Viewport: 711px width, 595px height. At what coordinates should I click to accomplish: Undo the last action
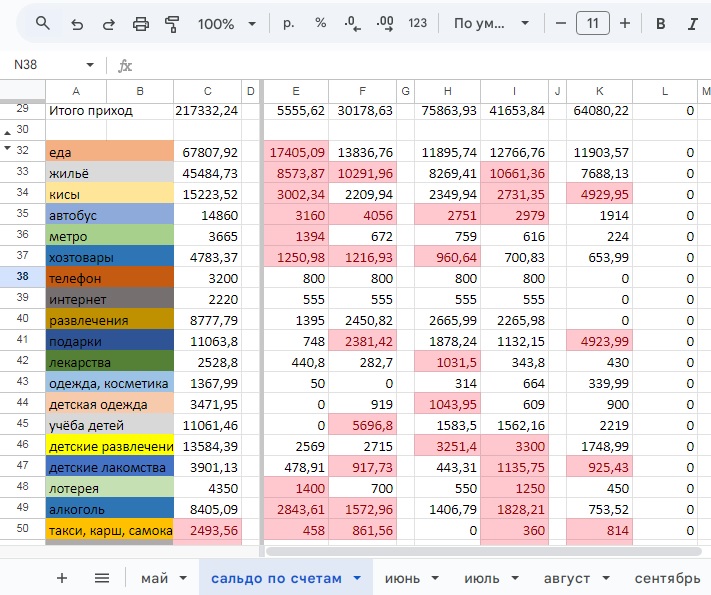click(x=77, y=24)
